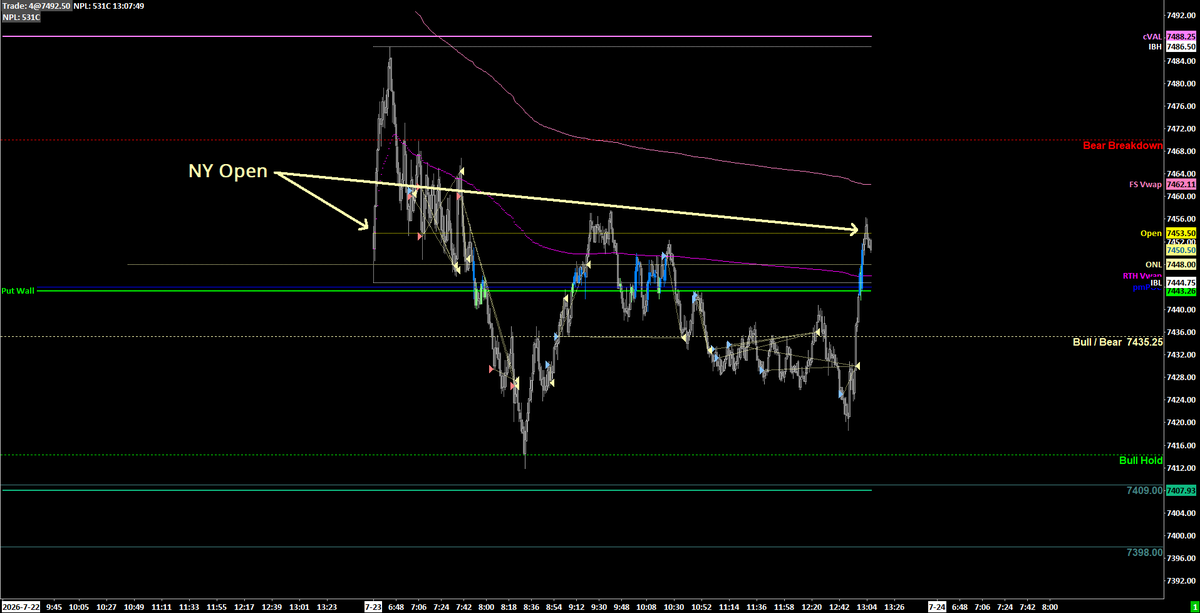This screenshot has width=1200, height=613.
Task: Select the 7-23 date marker on the time axis
Action: click(373, 606)
